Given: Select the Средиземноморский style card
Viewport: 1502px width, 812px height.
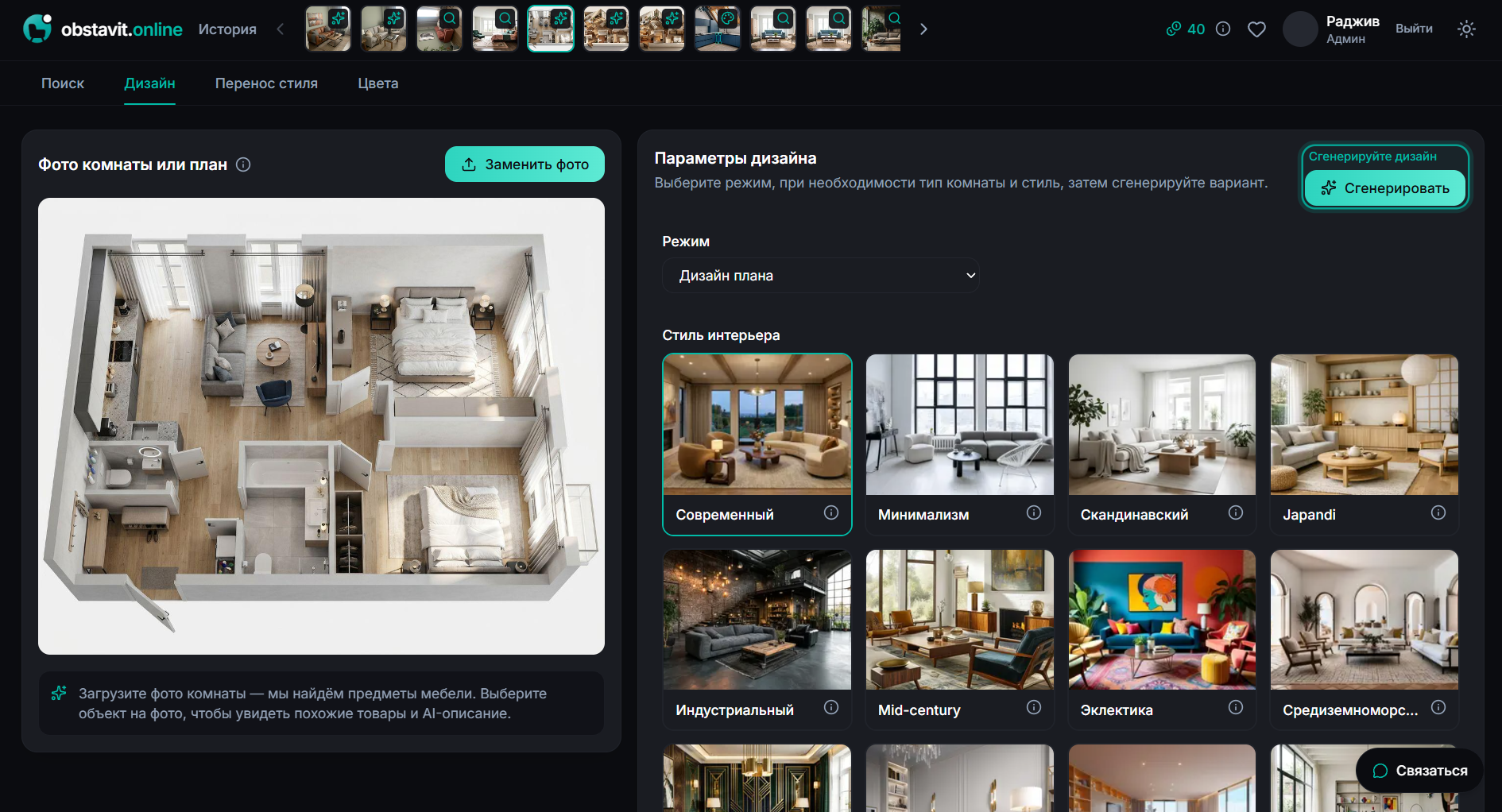Looking at the screenshot, I should click(1365, 640).
